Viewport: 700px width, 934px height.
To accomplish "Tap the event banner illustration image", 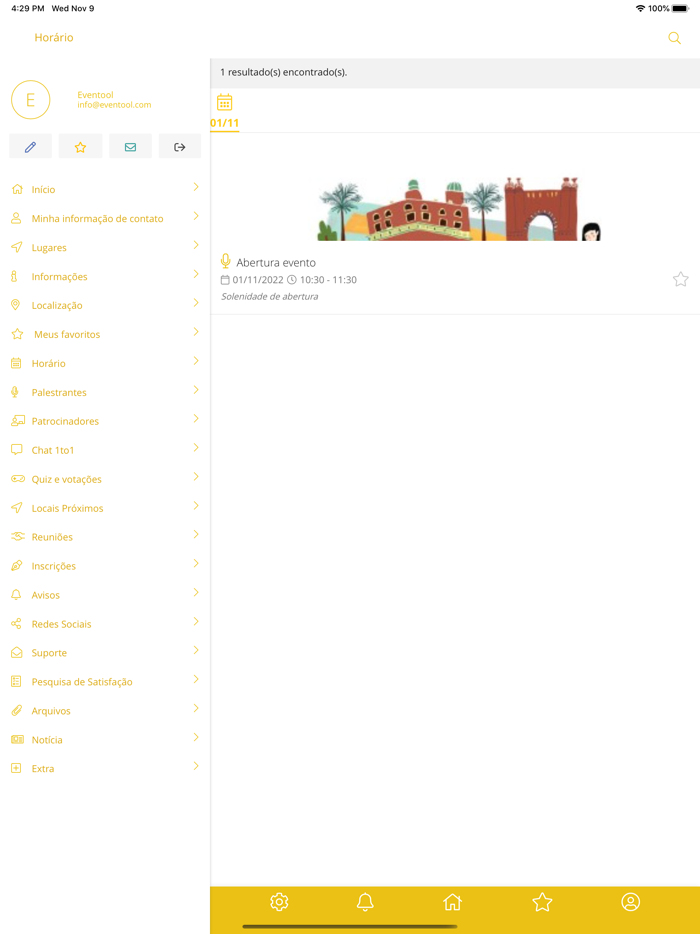I will [x=459, y=210].
